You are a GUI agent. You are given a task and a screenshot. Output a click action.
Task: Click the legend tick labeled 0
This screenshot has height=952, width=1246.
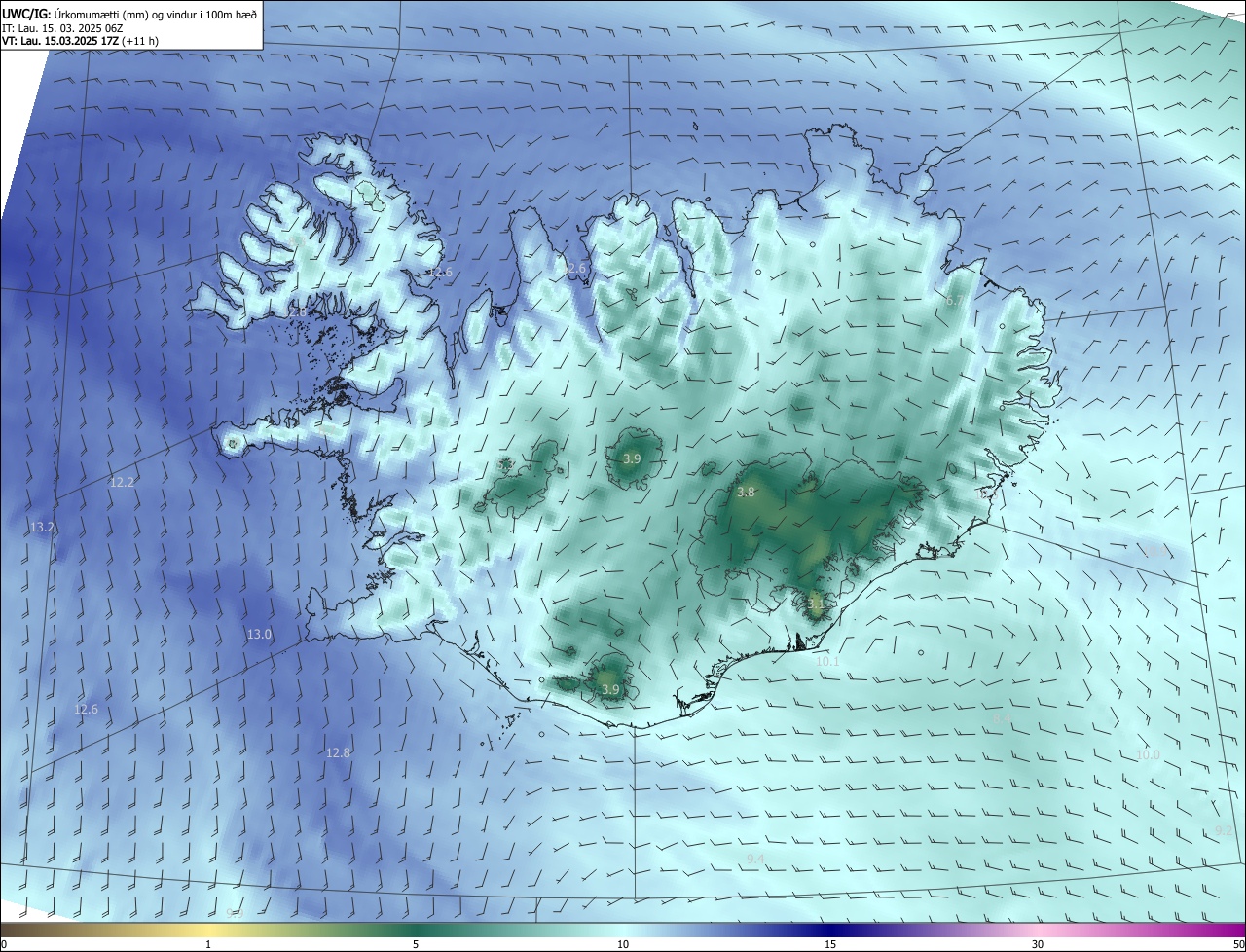[3, 945]
